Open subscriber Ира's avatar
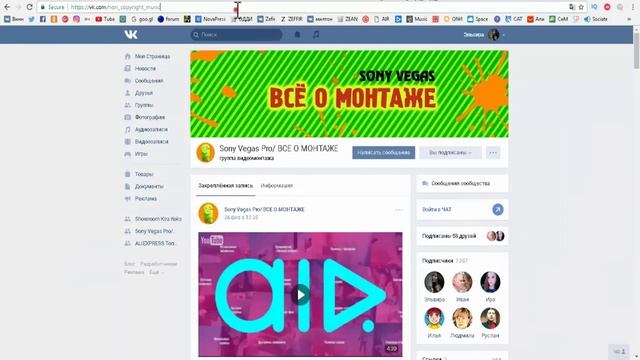The image size is (640, 360). (x=490, y=282)
